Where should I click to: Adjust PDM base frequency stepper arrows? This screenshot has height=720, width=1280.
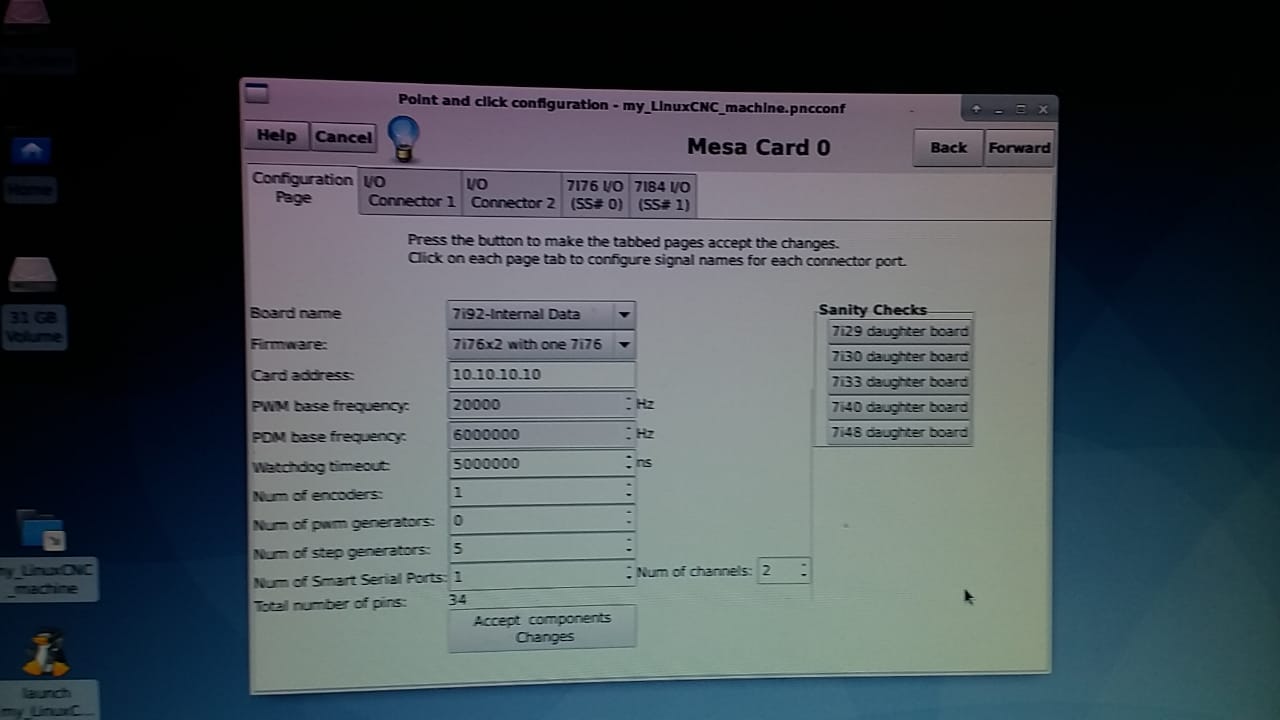(x=629, y=434)
